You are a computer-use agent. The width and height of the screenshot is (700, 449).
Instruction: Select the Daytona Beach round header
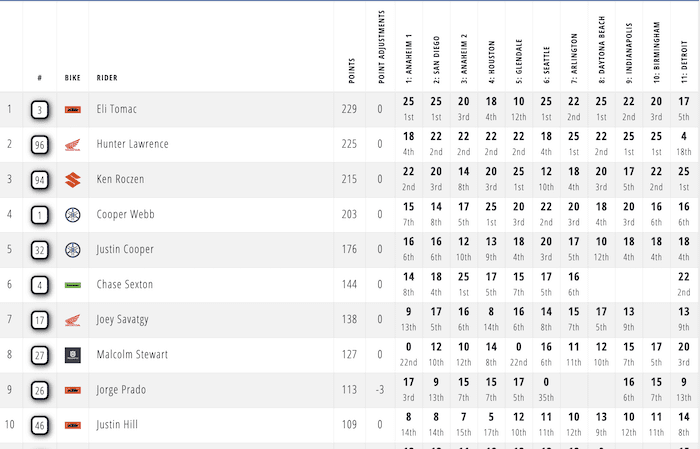coord(602,45)
